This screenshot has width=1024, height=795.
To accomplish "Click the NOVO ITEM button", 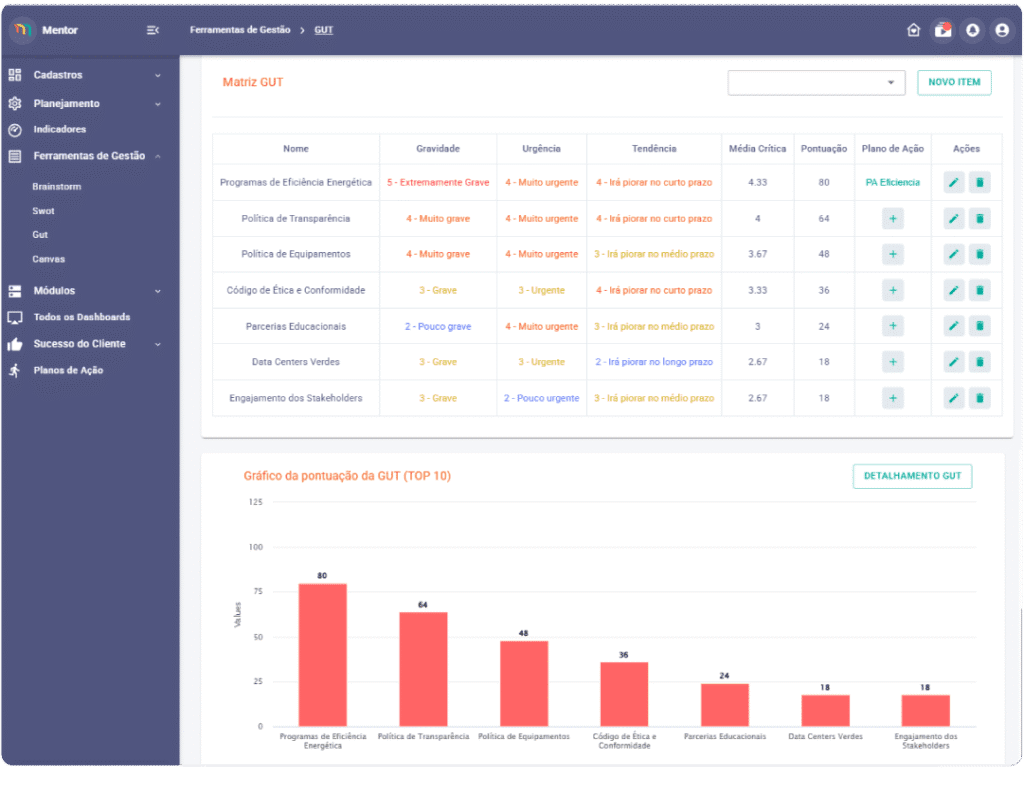I will pyautogui.click(x=953, y=83).
